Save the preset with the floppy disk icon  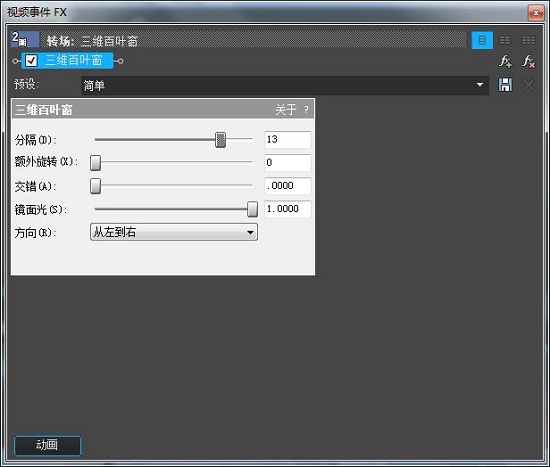click(x=505, y=85)
